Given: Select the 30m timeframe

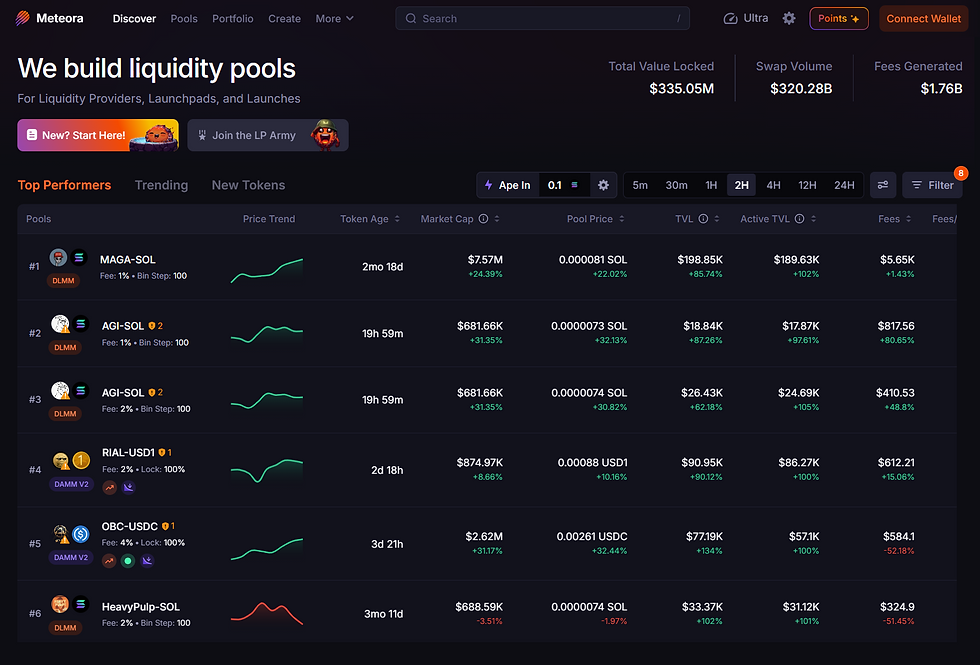Looking at the screenshot, I should coord(676,185).
